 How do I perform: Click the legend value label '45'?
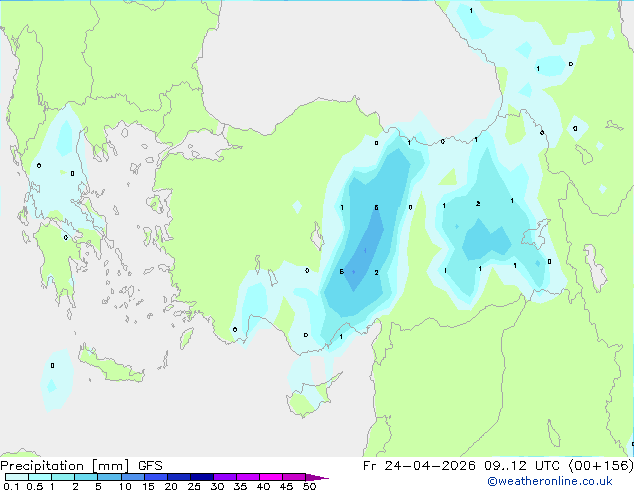tap(286, 486)
